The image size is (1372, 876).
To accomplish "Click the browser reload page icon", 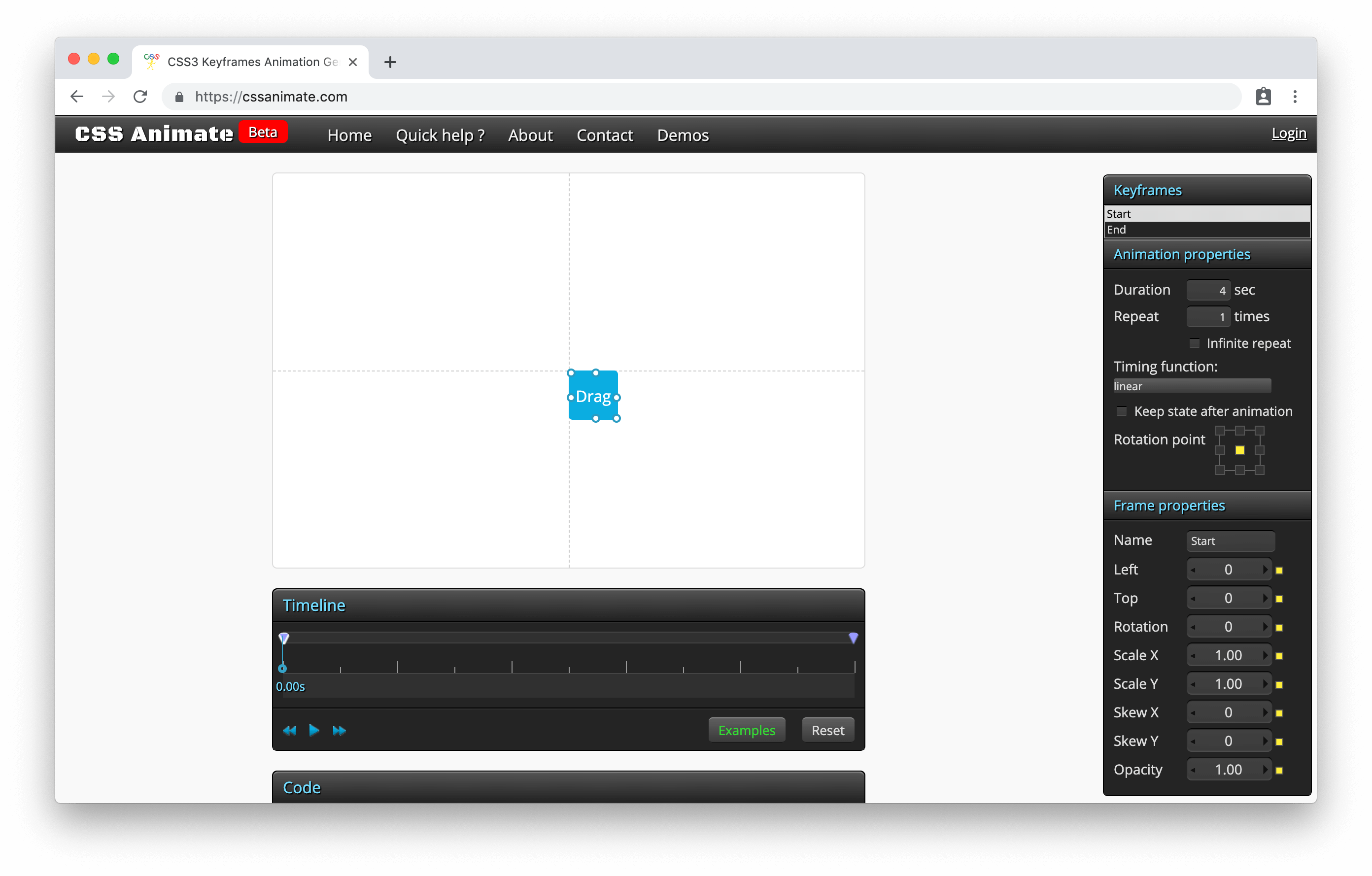I will tap(140, 97).
